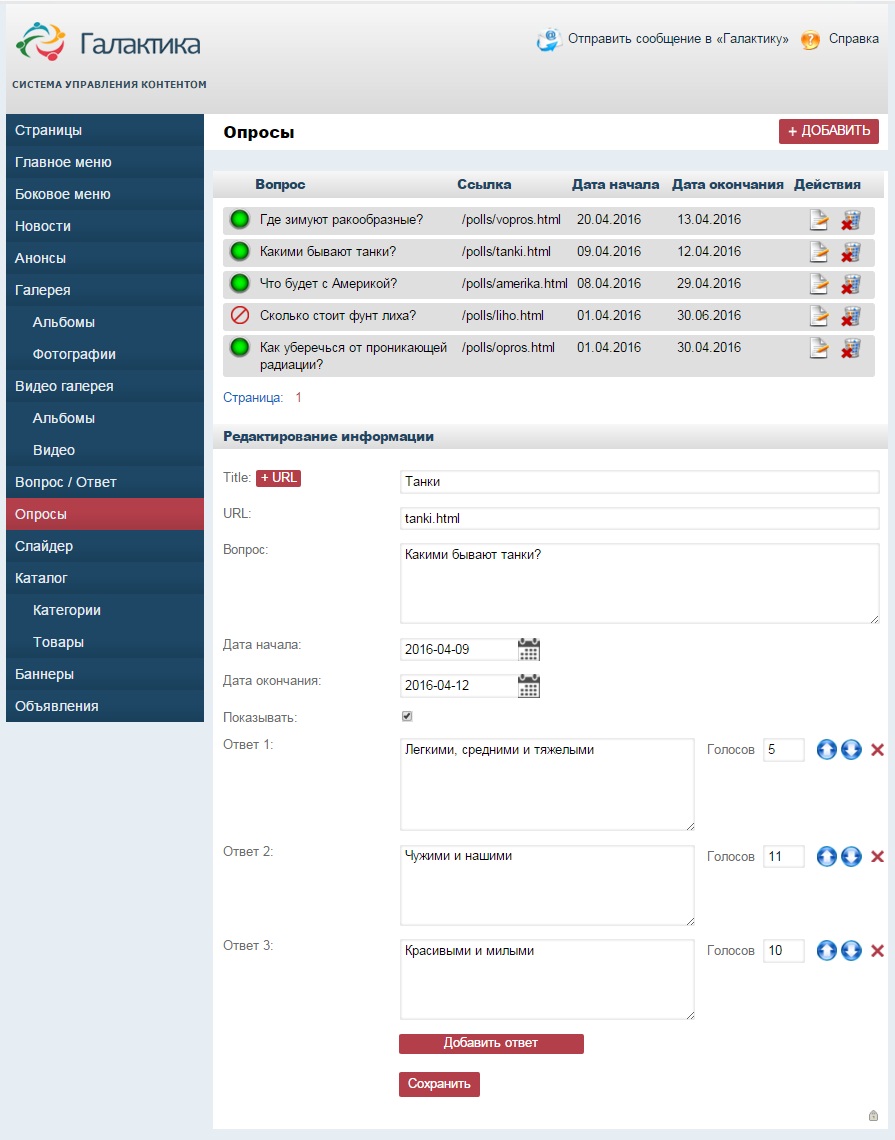Edit the poll 'Где зимуют ракообразные?'

click(x=819, y=220)
